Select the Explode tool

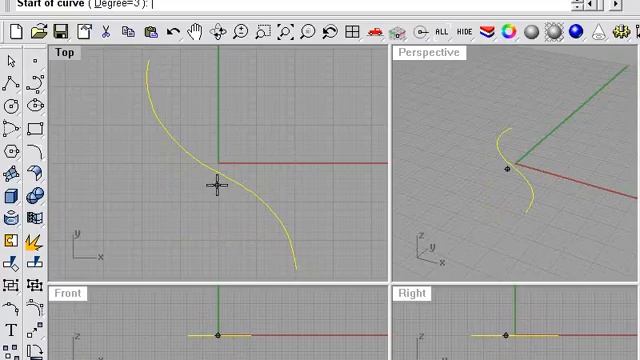pos(34,242)
